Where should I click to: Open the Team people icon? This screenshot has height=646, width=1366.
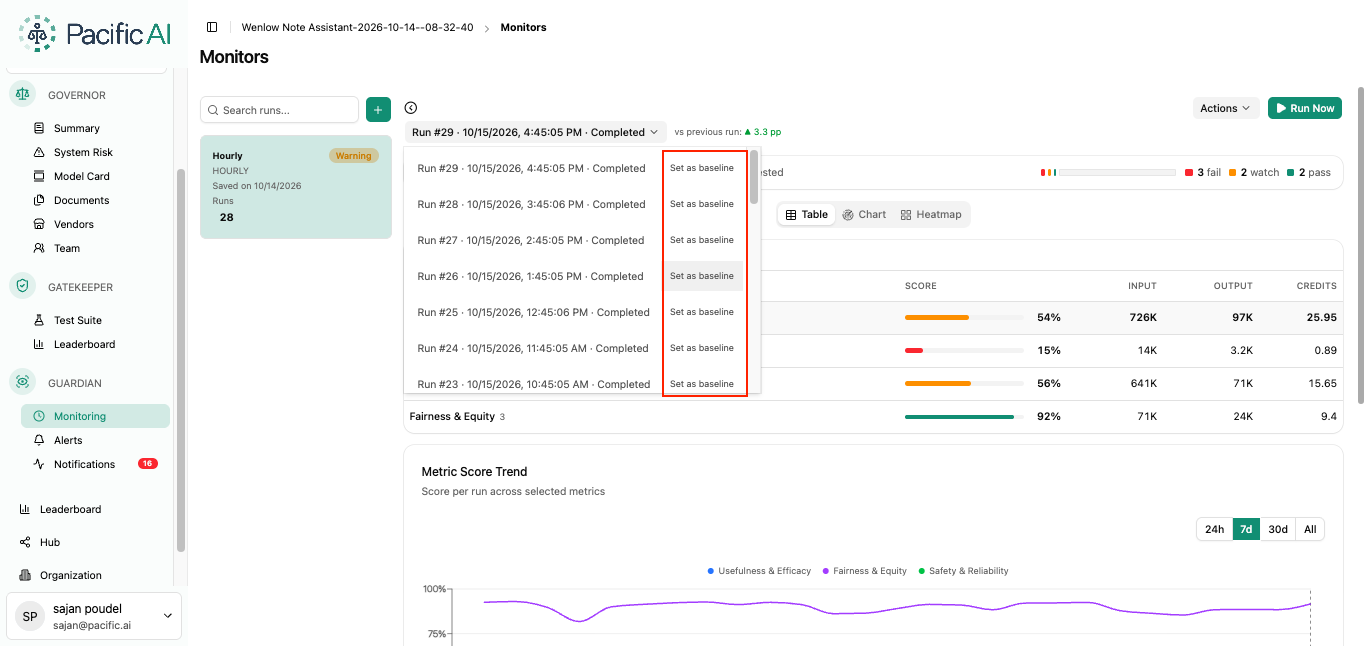point(39,248)
